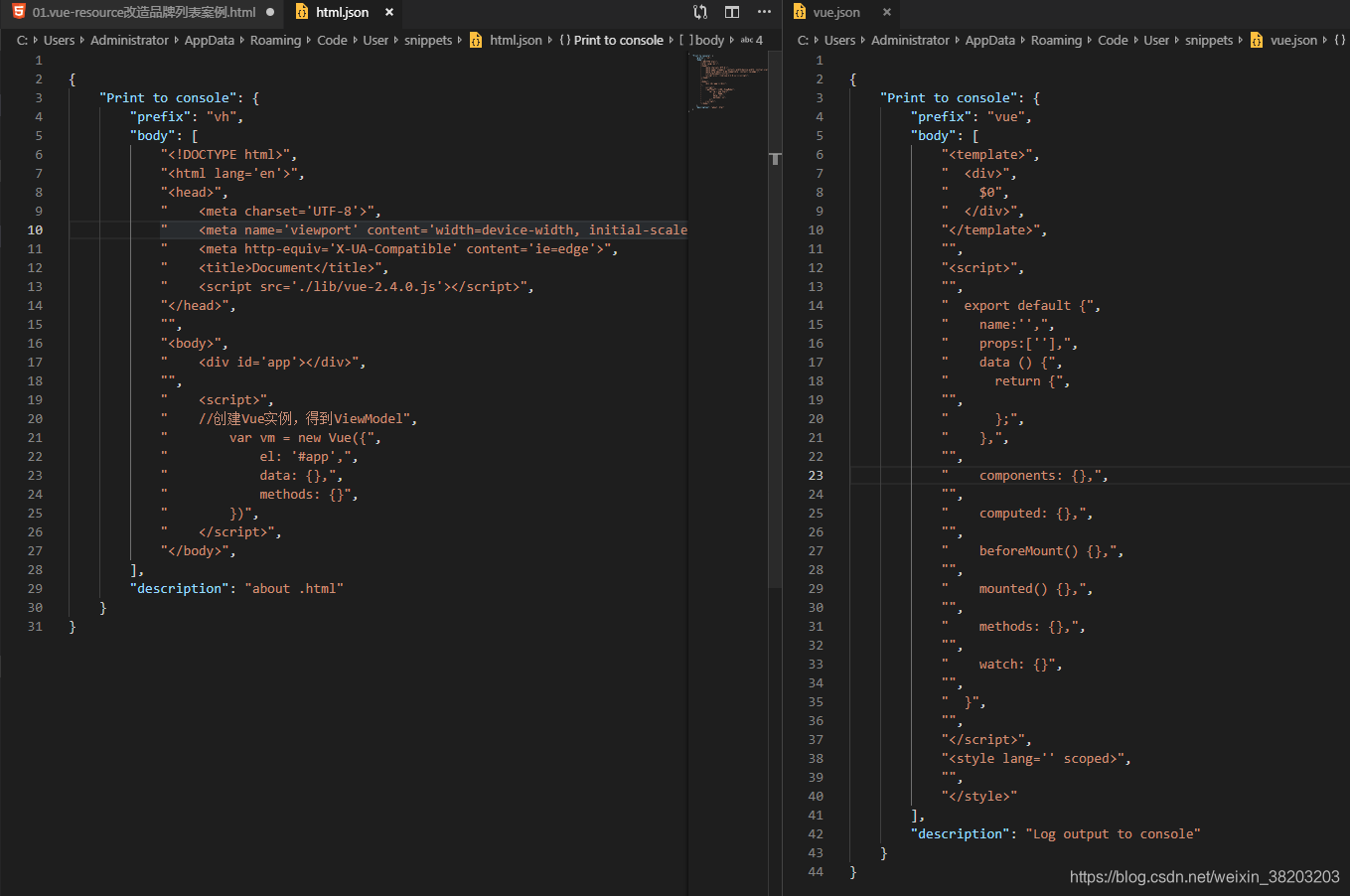Screen dimensions: 1350x896
Task: Click the <template> line in vue.json
Action: pos(990,154)
